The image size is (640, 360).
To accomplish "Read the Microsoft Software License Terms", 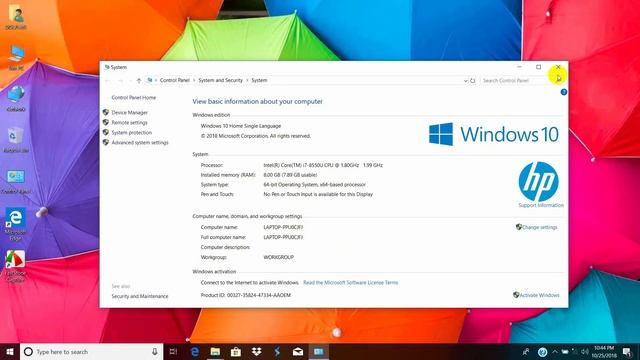I will pos(350,282).
